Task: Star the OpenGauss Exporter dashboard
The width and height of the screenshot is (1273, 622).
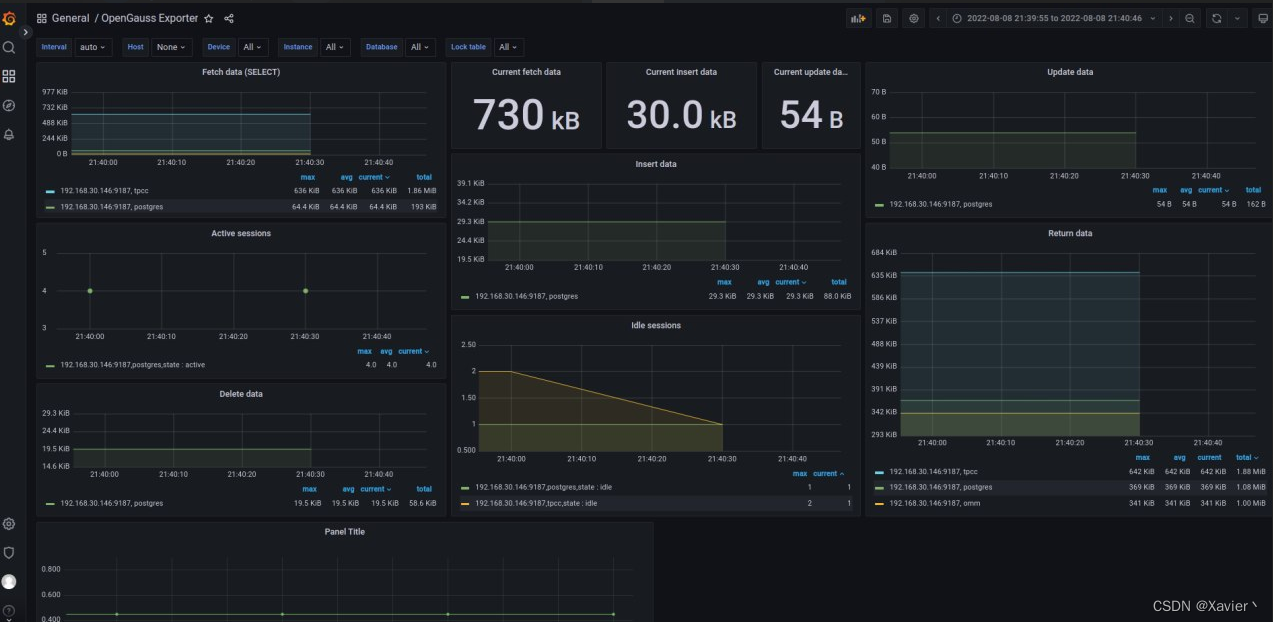Action: pyautogui.click(x=209, y=18)
